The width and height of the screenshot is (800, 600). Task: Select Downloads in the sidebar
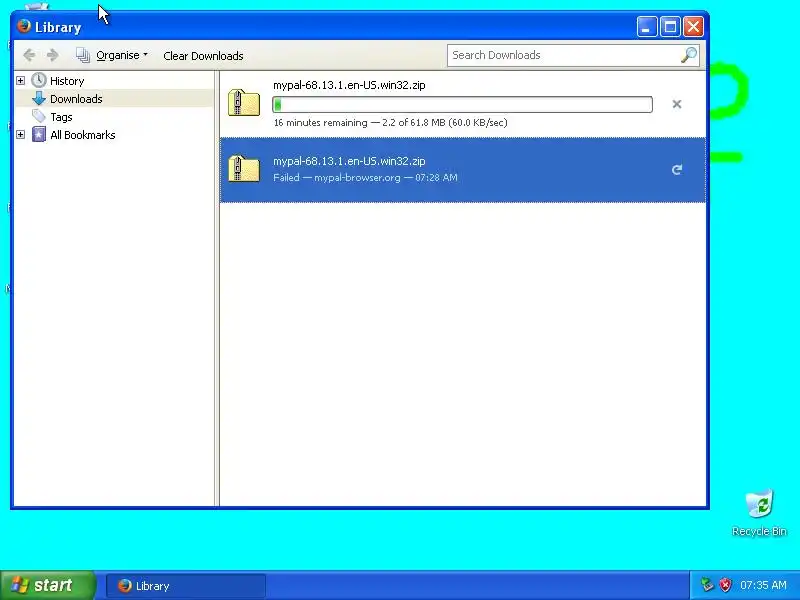pyautogui.click(x=76, y=98)
